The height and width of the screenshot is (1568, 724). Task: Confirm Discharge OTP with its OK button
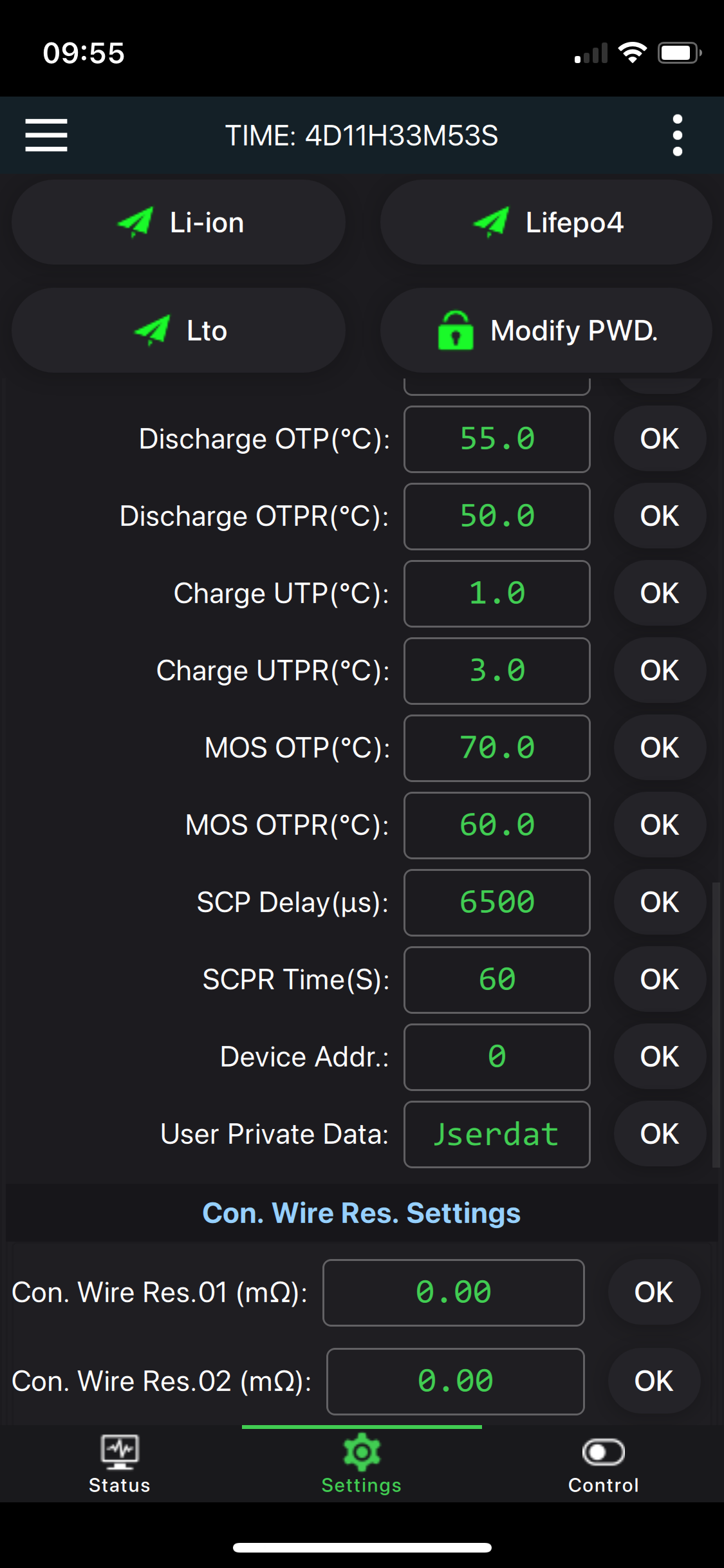click(660, 439)
